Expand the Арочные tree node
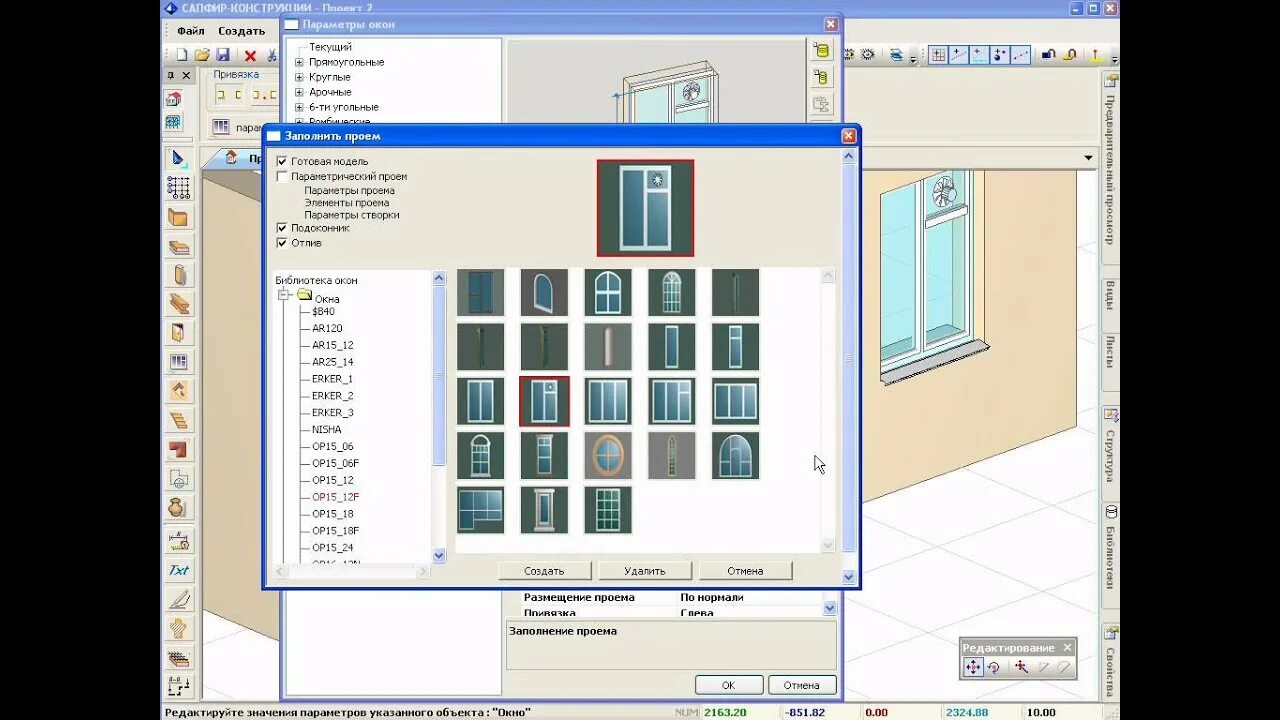1280x720 pixels. 299,92
